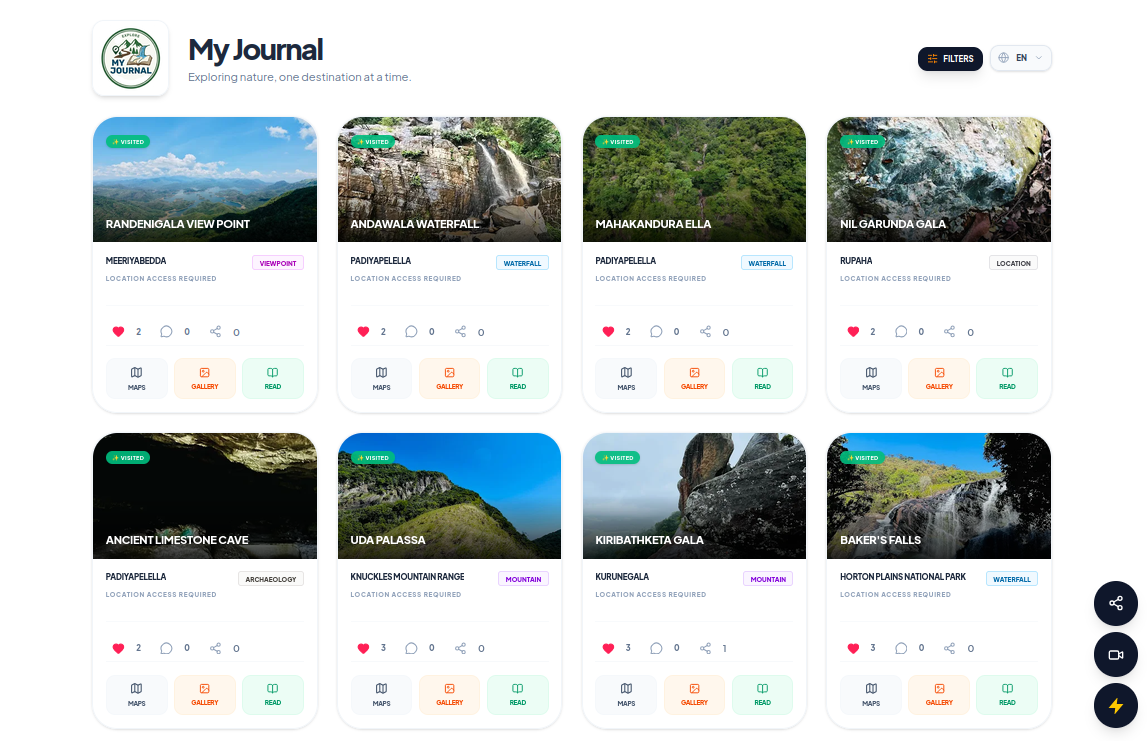The height and width of the screenshot is (741, 1148).
Task: Open the floating video camera button
Action: point(1116,655)
